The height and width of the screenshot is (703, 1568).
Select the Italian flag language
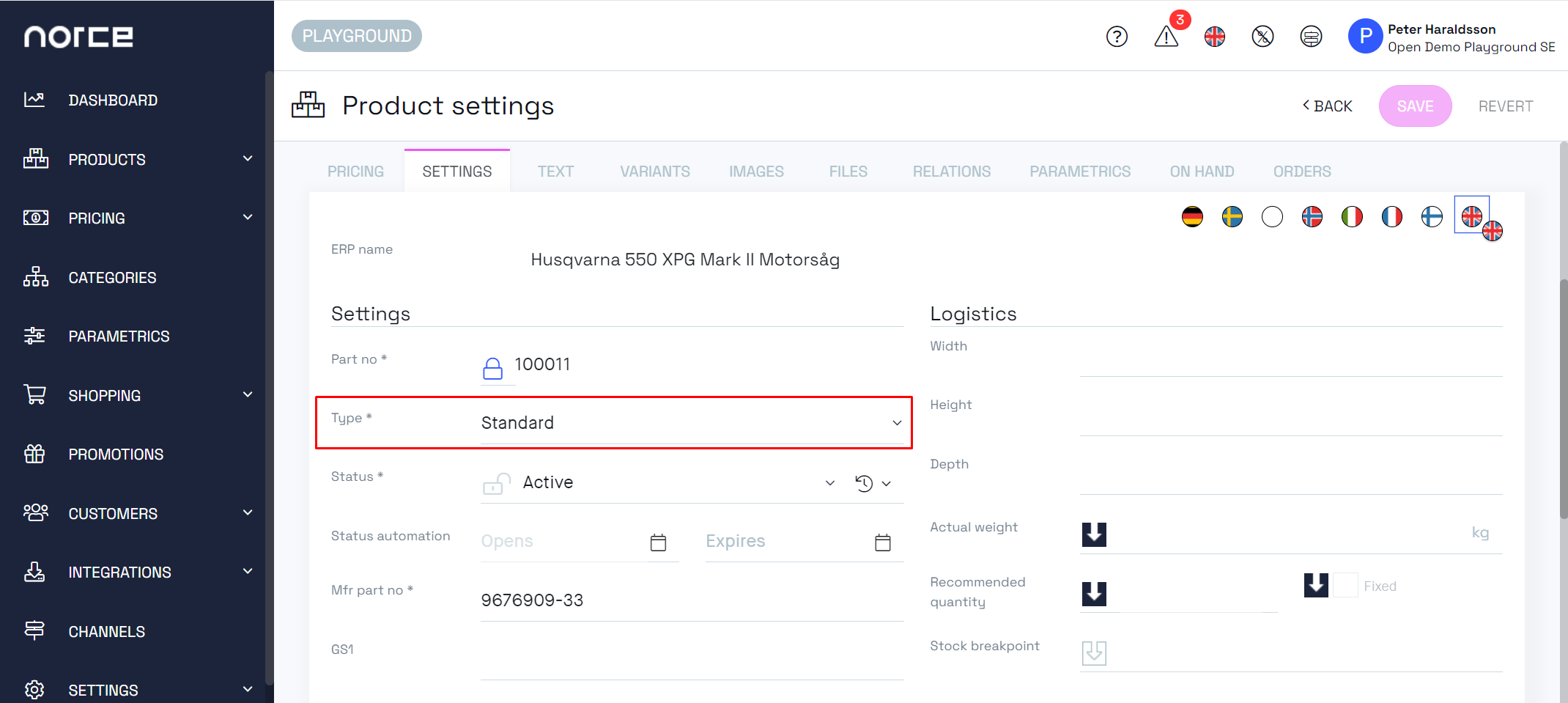pyautogui.click(x=1352, y=216)
